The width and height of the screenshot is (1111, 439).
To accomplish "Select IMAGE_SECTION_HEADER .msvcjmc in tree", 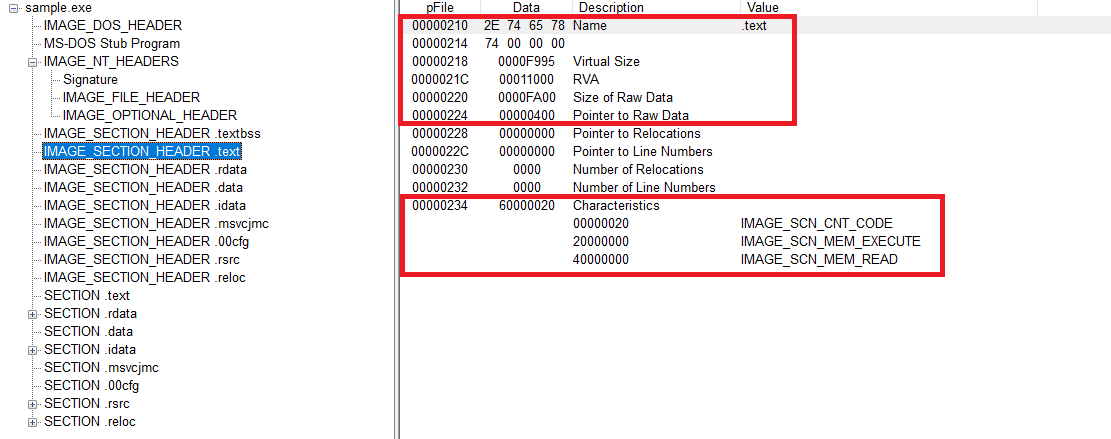I will pyautogui.click(x=156, y=223).
